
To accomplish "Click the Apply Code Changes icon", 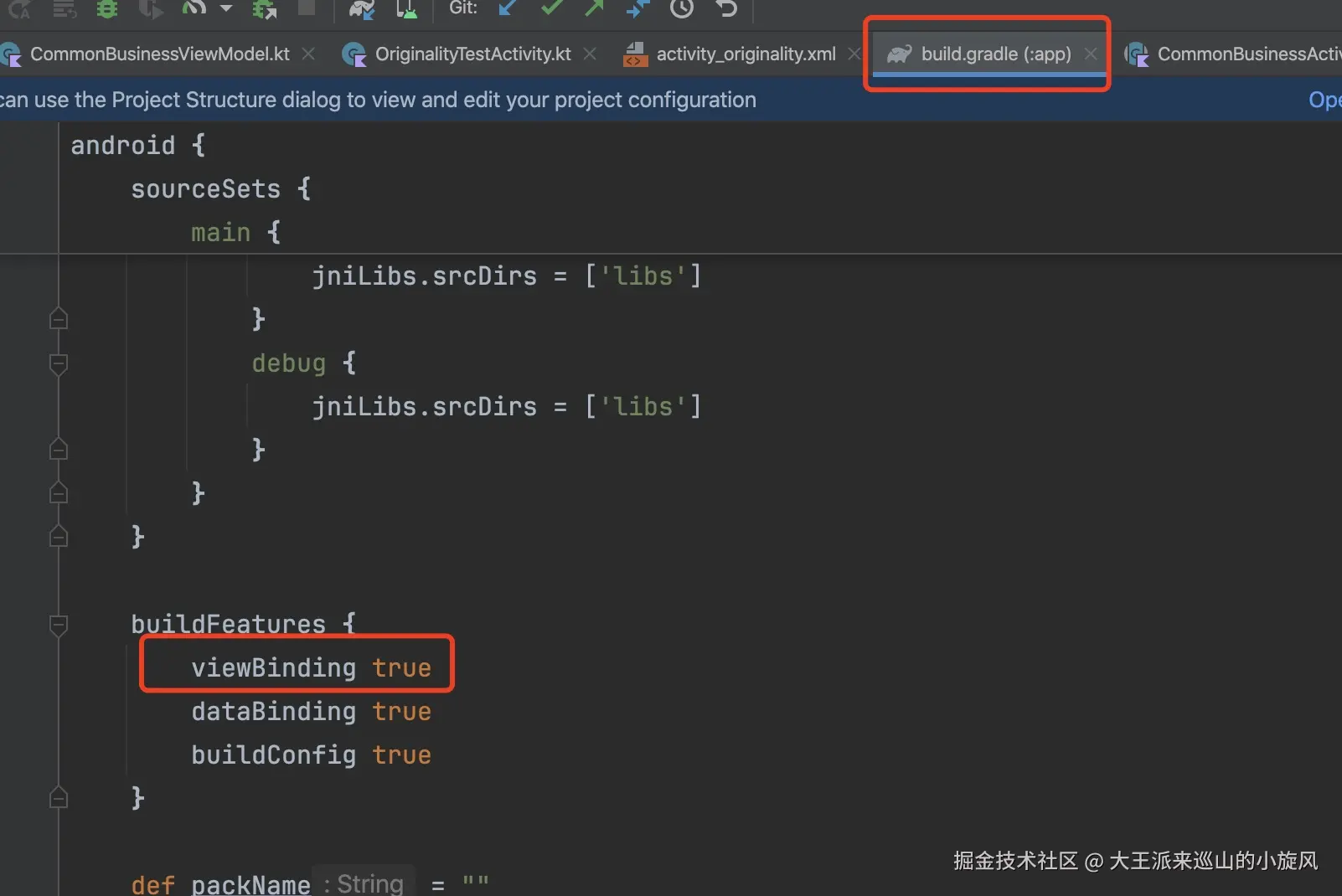I will click(x=65, y=8).
